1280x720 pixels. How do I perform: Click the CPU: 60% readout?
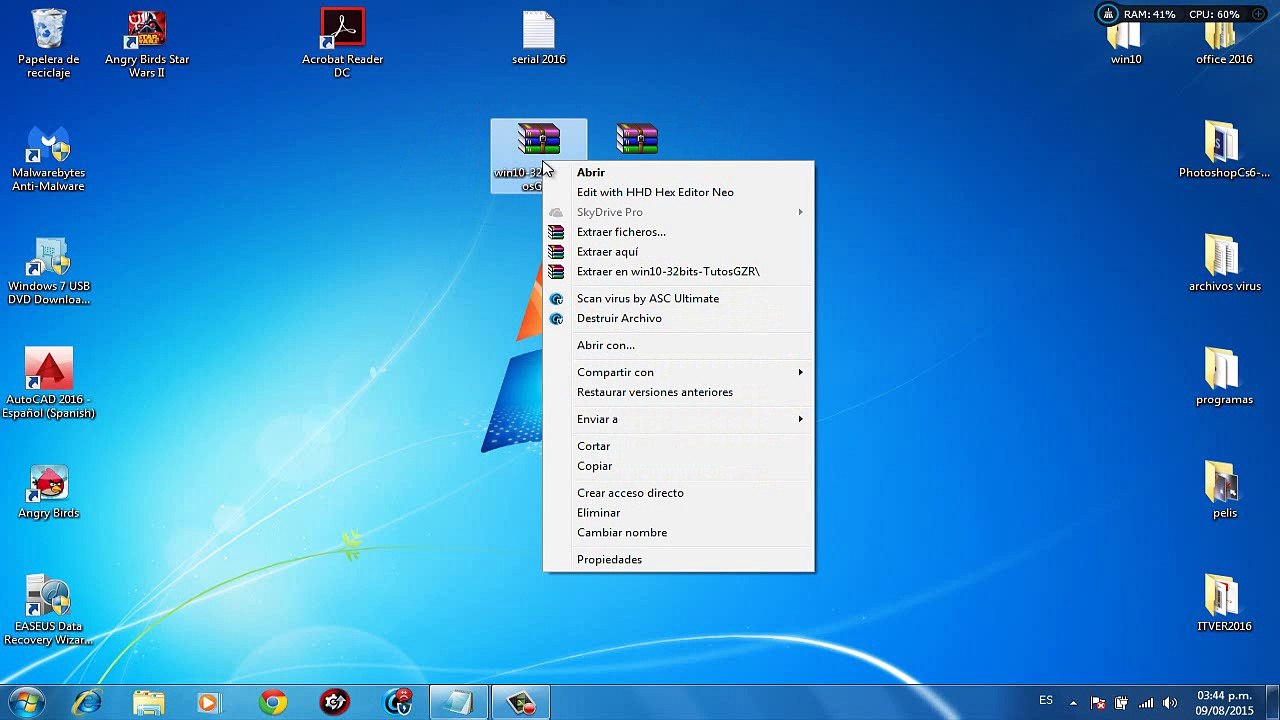click(1214, 15)
